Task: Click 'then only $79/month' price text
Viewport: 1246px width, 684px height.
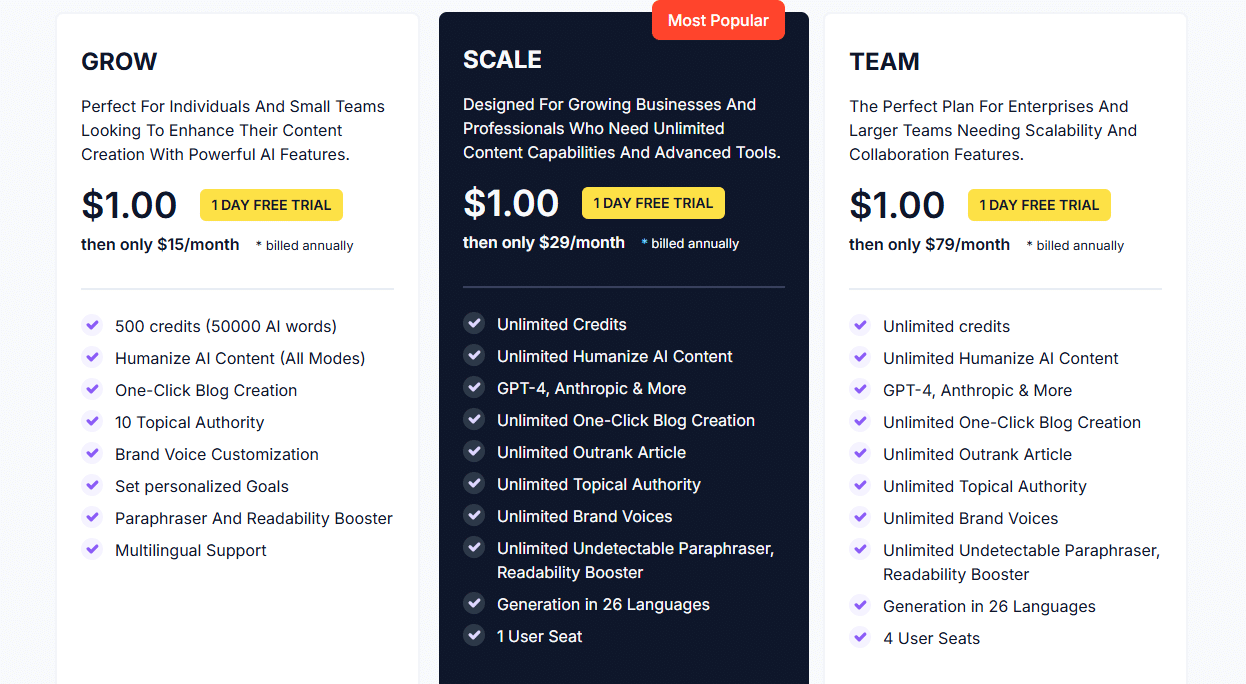Action: coord(930,244)
